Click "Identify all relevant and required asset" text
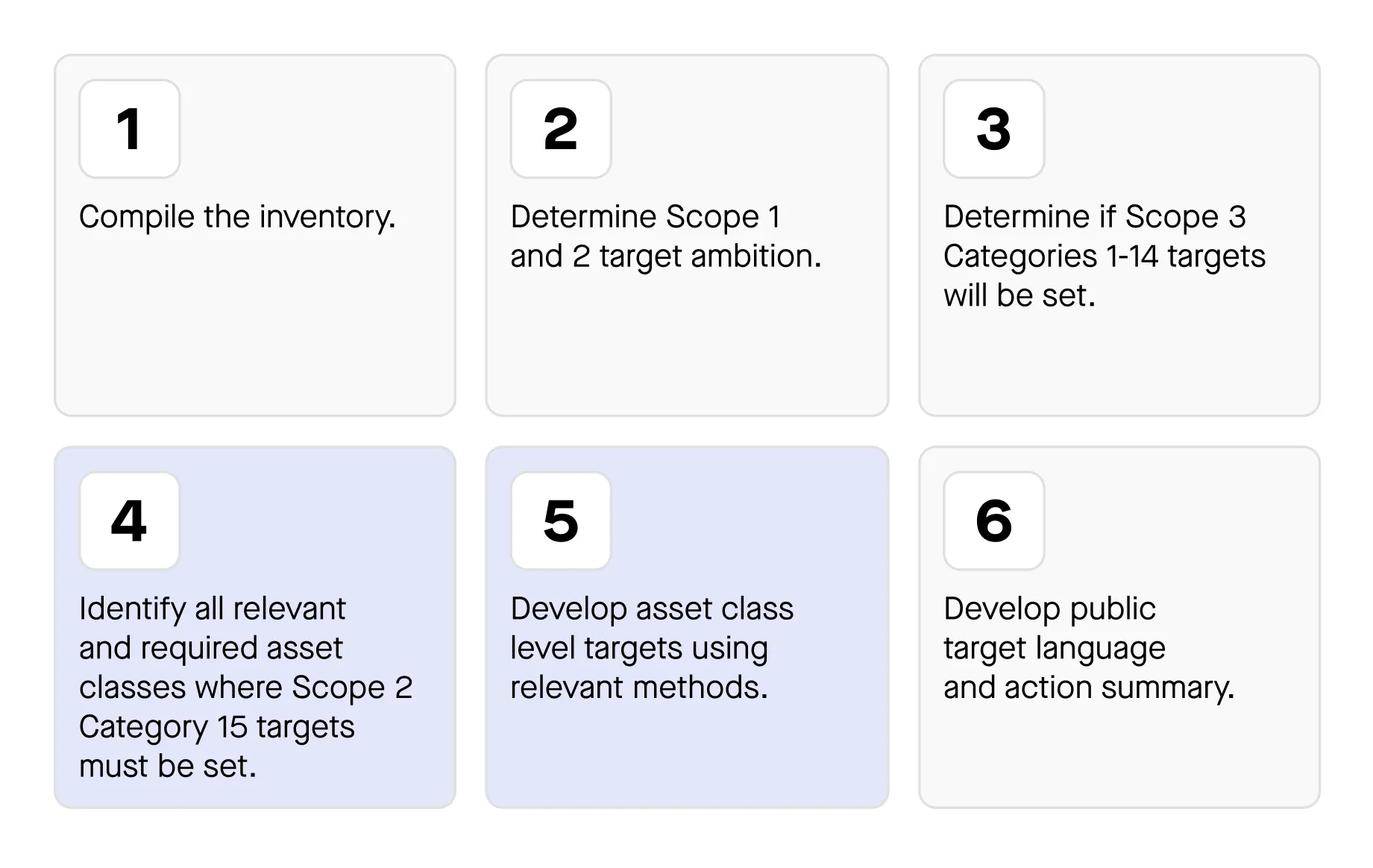Screen dimensions: 1373x868 pos(212,628)
